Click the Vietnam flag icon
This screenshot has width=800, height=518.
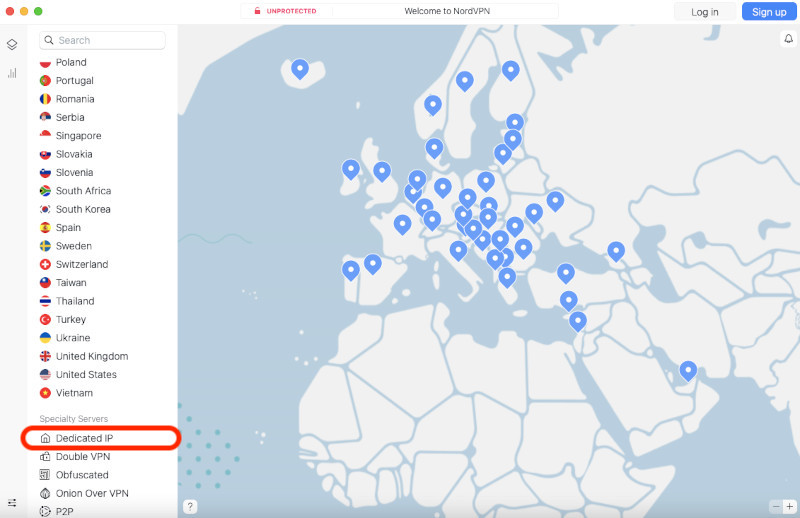[45, 393]
